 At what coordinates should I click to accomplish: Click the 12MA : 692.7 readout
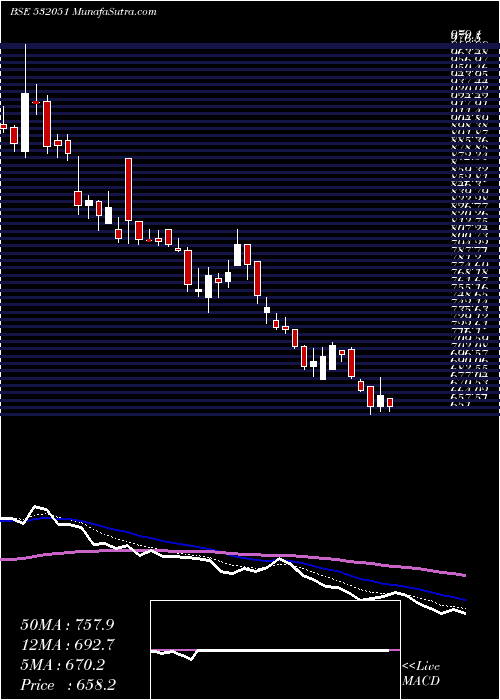(x=68, y=645)
